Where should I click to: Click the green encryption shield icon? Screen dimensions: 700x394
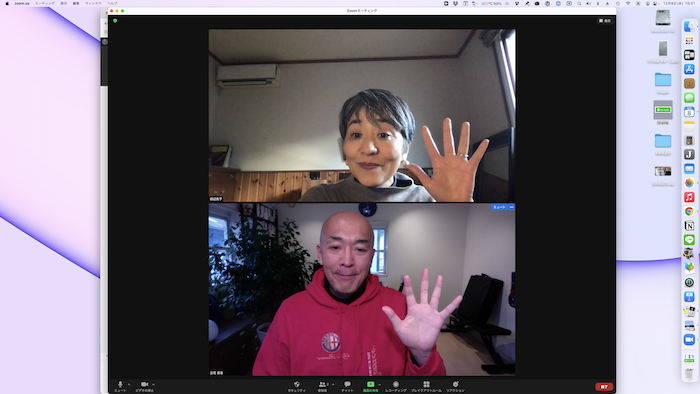pyautogui.click(x=115, y=21)
